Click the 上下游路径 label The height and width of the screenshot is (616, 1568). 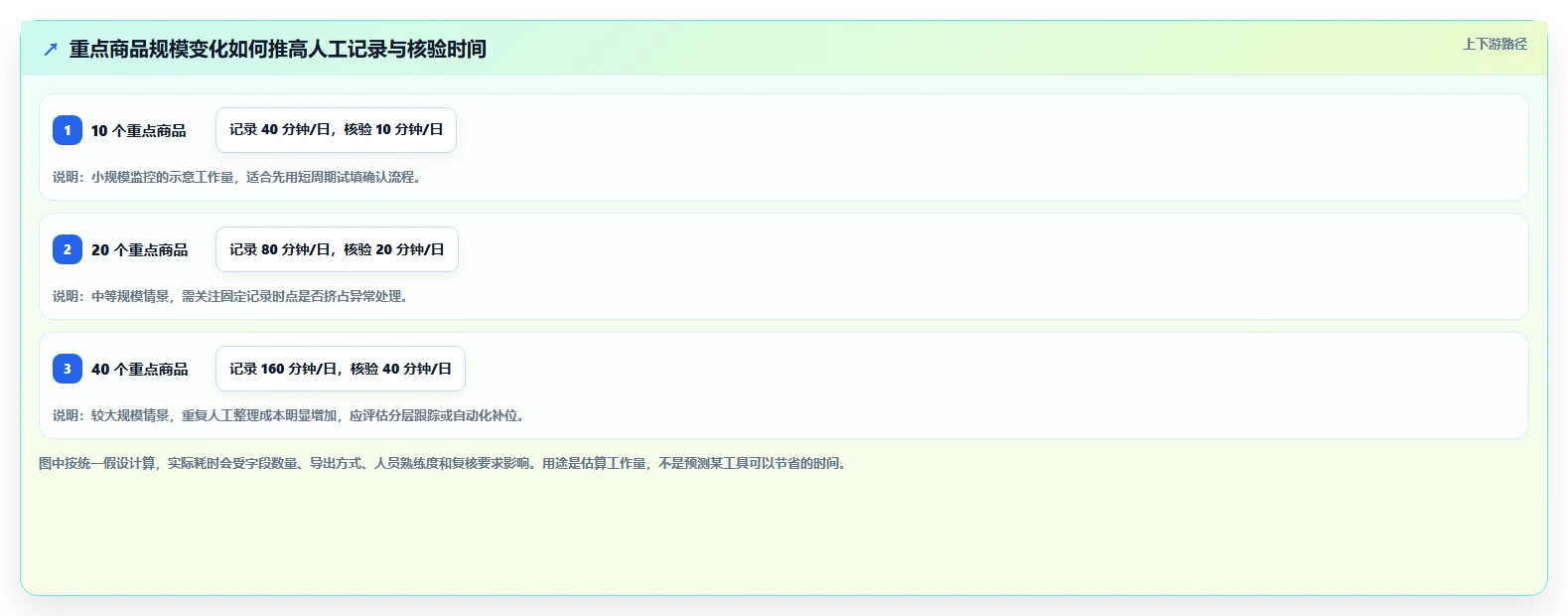tap(1495, 44)
